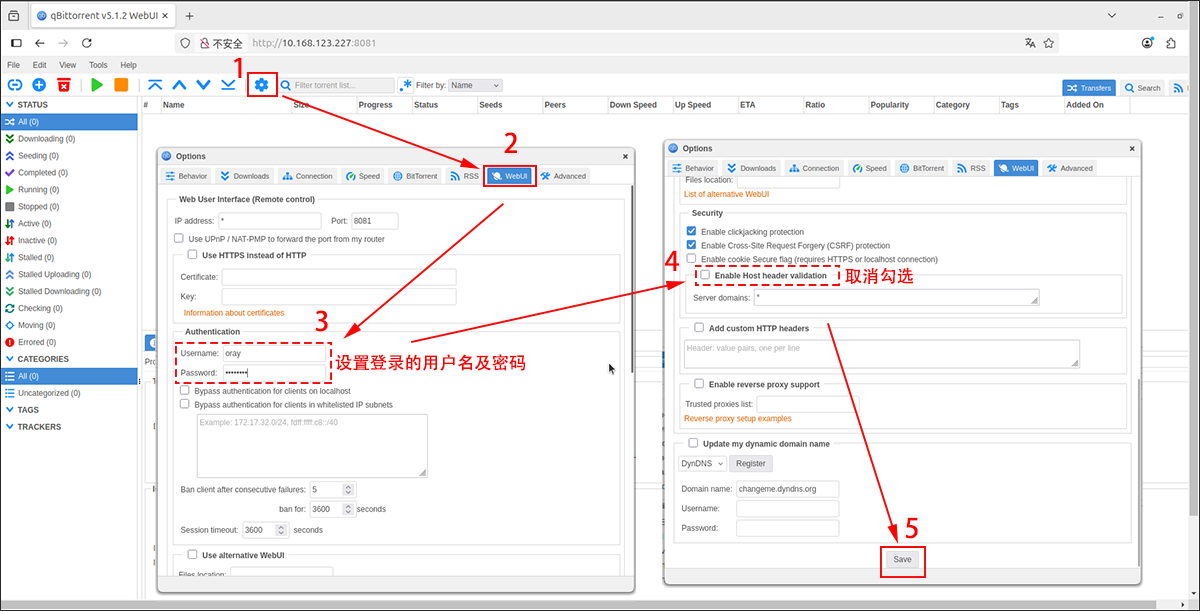Switch to Connection tab in left Options dialog
This screenshot has width=1200, height=611.
tap(306, 176)
